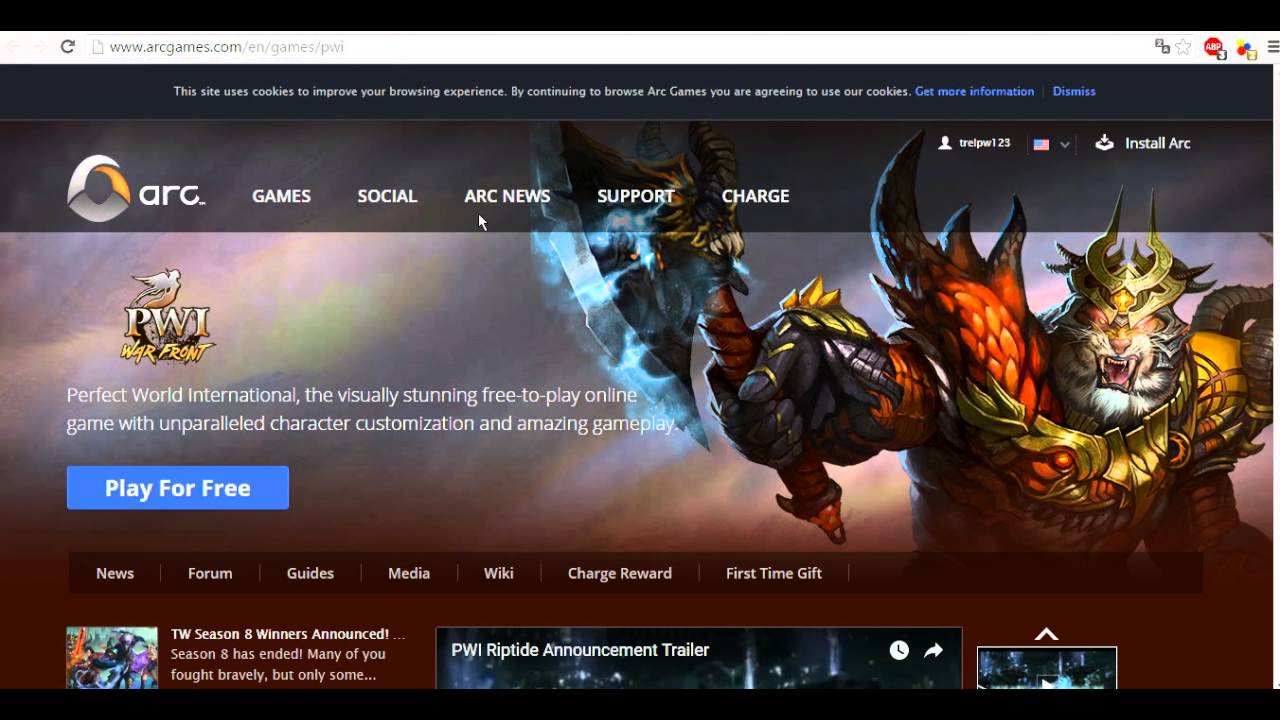
Task: Expand the language selector dropdown arrow
Action: coord(1065,144)
